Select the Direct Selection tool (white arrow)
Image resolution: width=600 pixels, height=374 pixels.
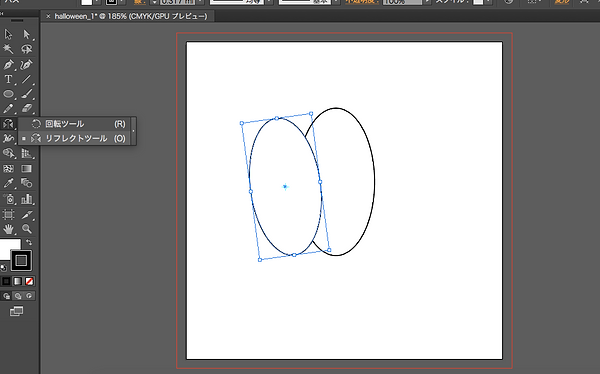26,34
